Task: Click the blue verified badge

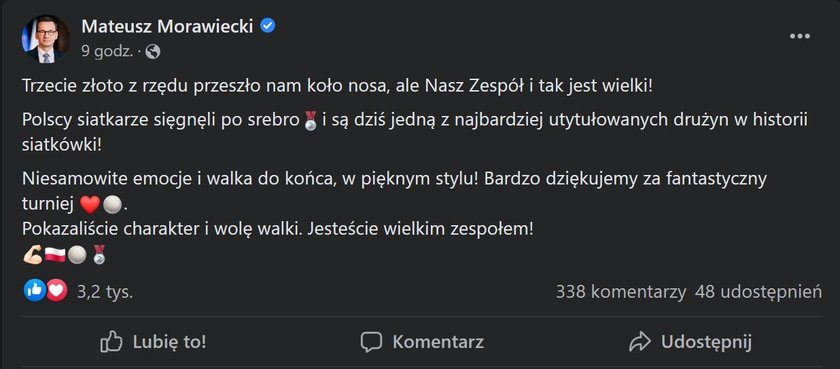Action: point(267,25)
